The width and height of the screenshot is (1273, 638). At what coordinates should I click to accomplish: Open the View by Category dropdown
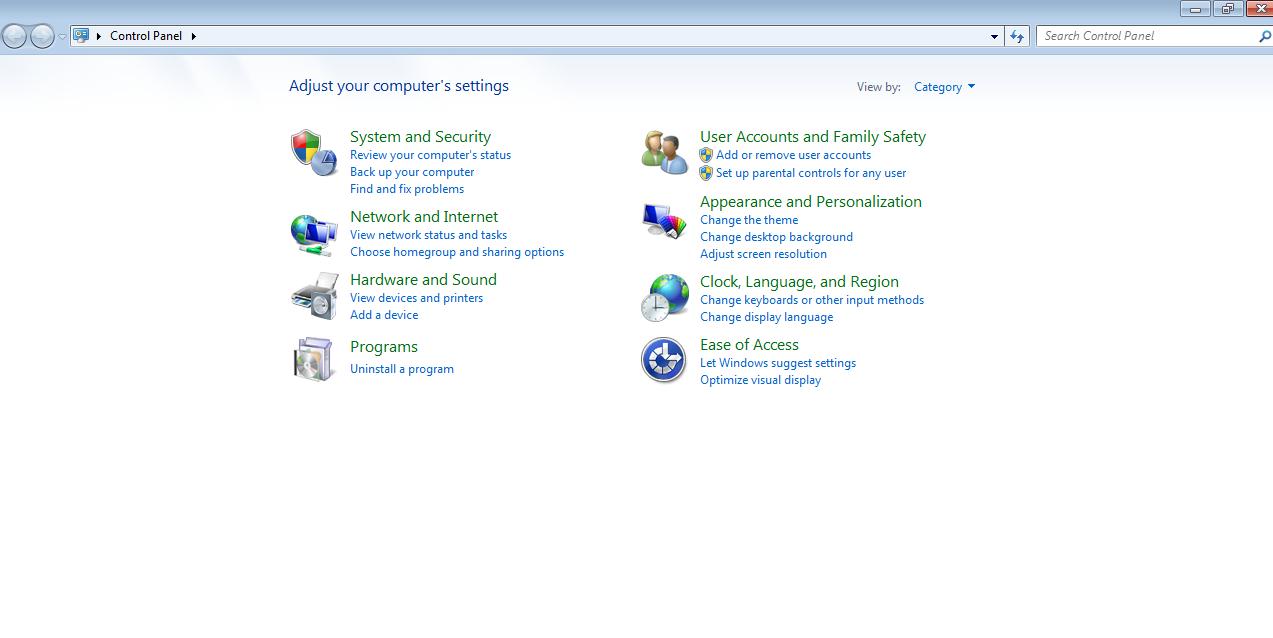[941, 87]
